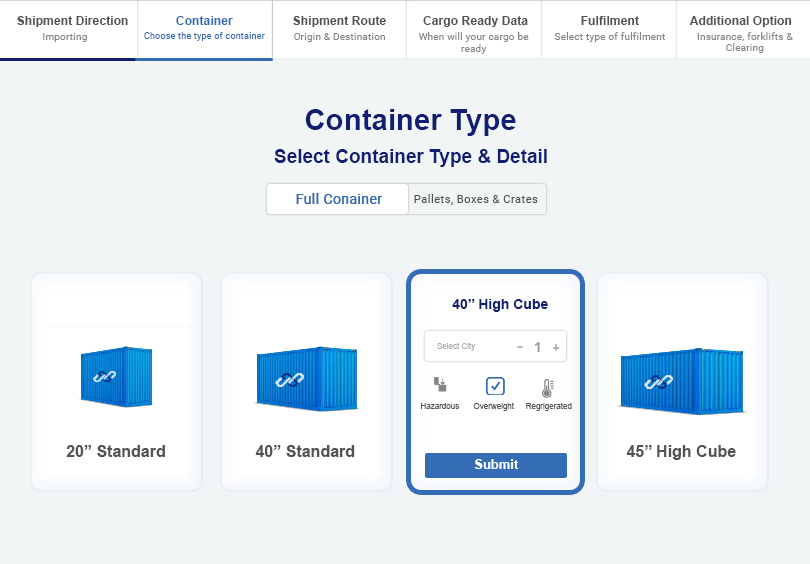Decrease quantity with the minus button
This screenshot has height=564, width=810.
tap(520, 347)
